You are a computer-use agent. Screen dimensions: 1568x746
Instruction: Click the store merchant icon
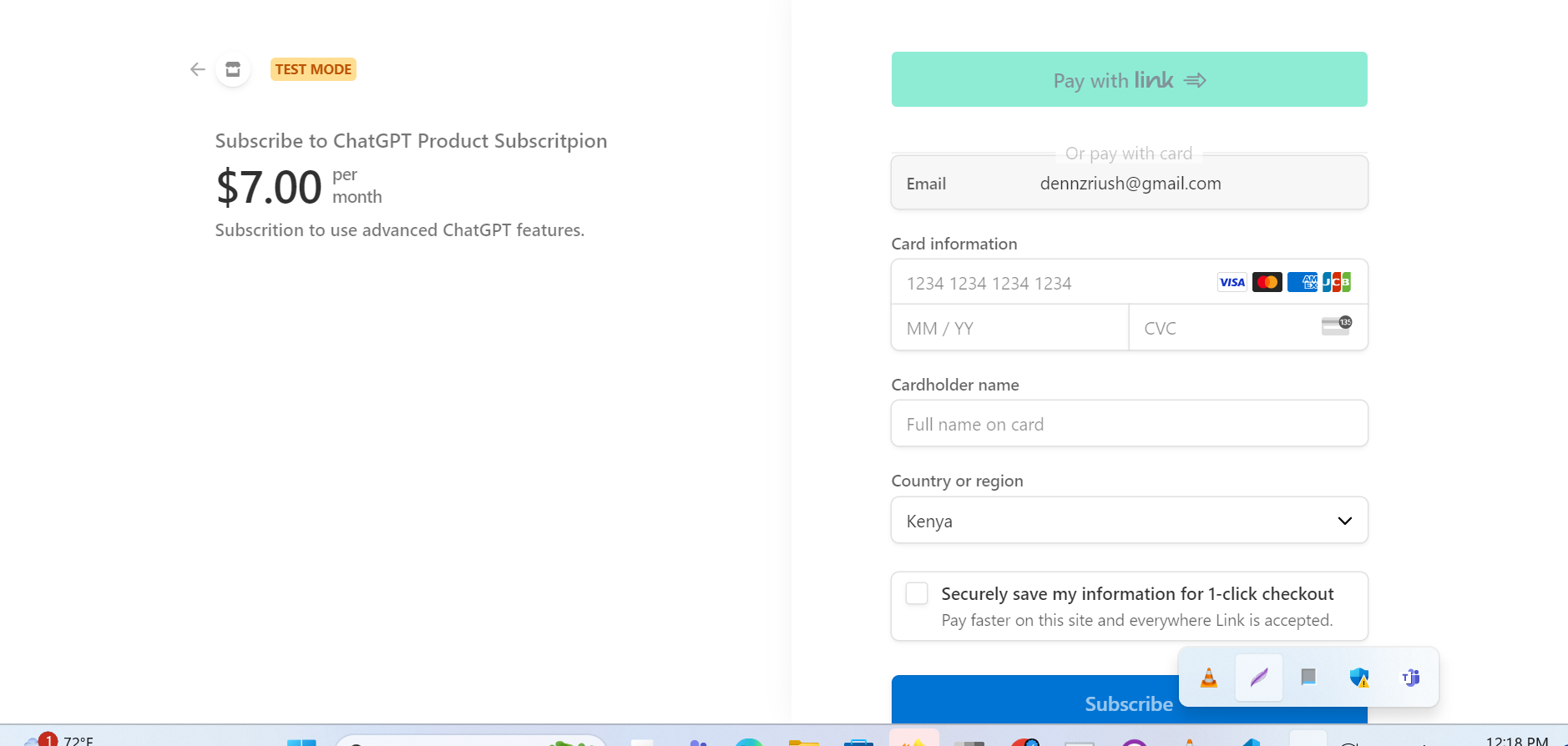tap(233, 69)
